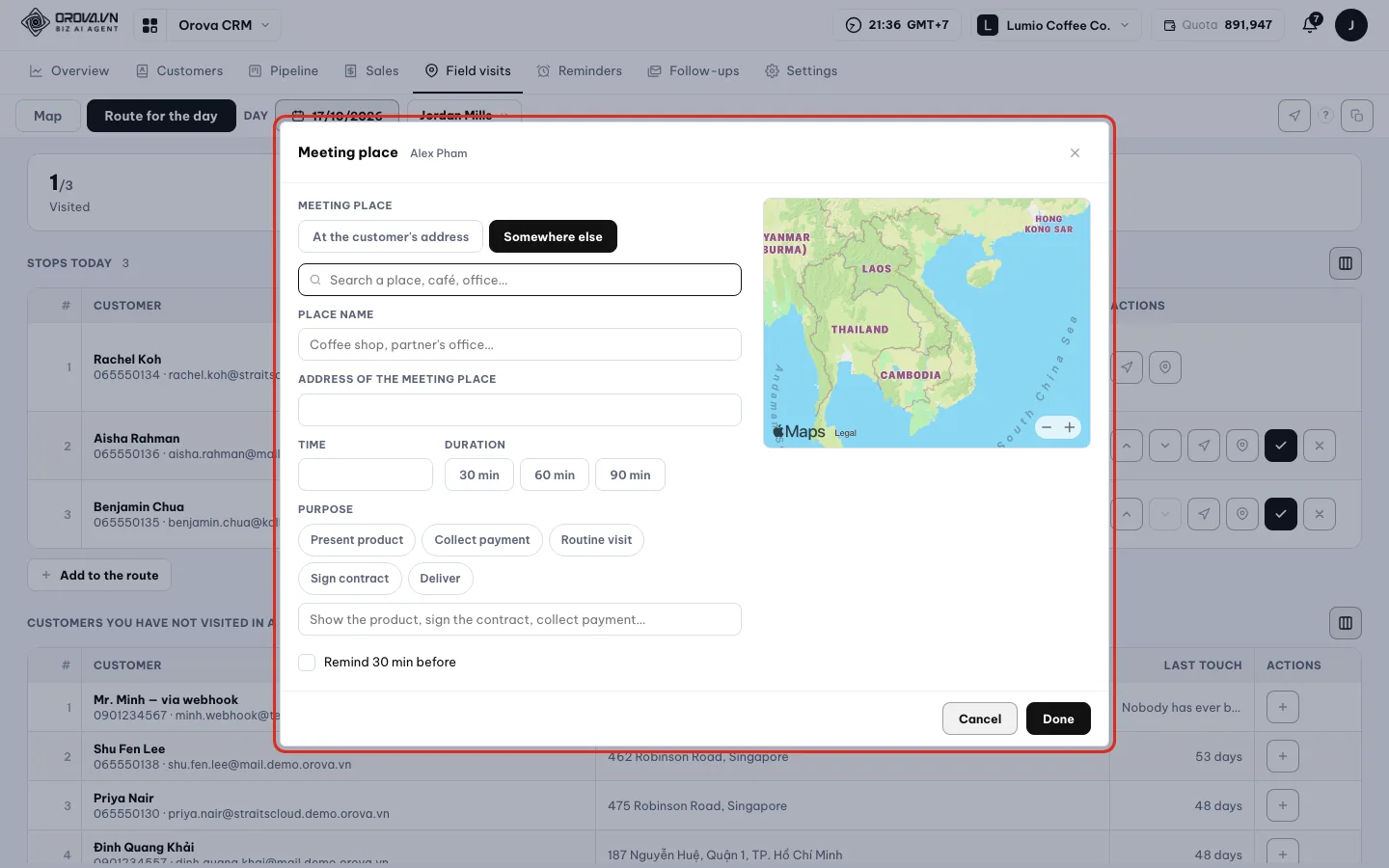
Task: Zoom in the Apple map
Action: (x=1070, y=427)
